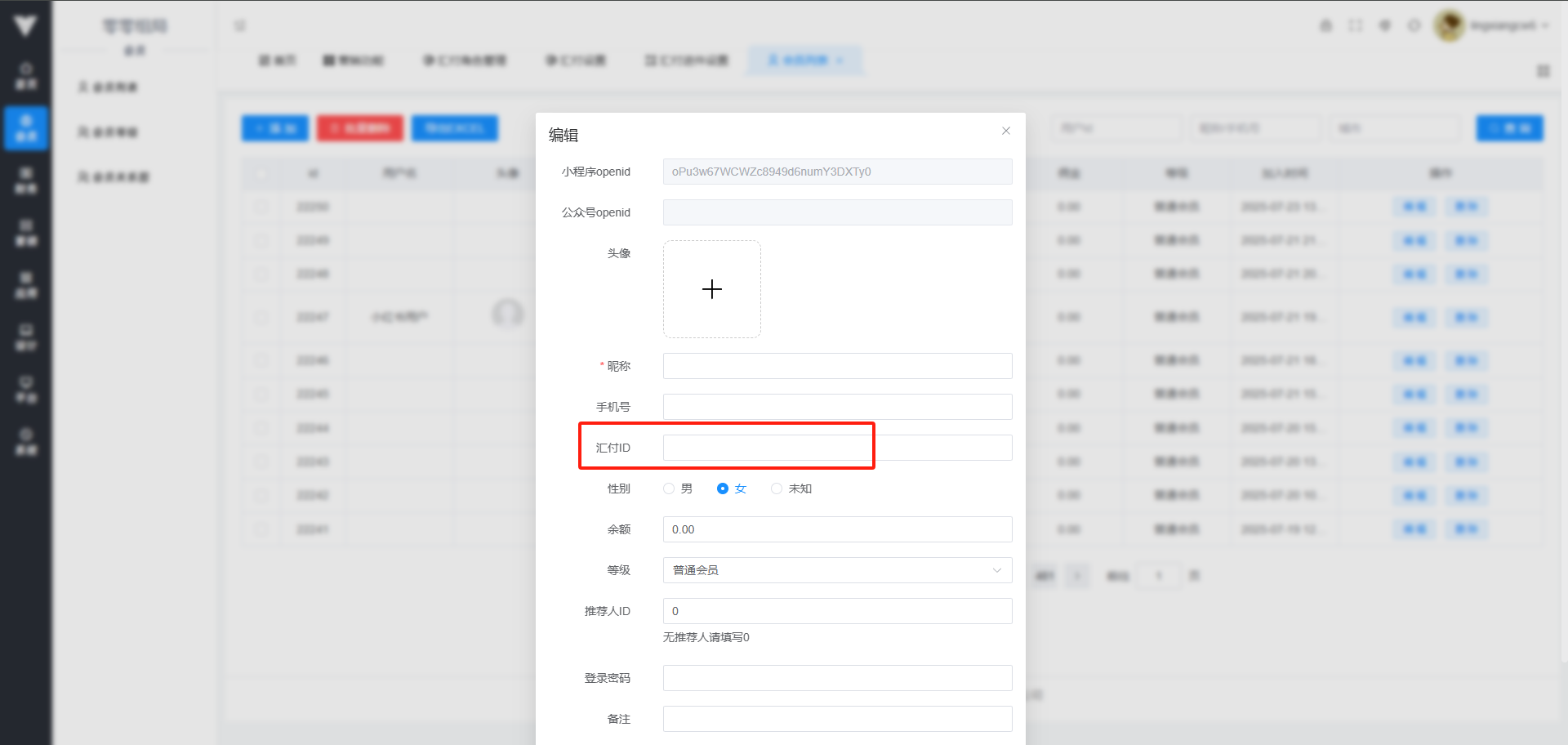Screen dimensions: 1568x745
Task: Choose the 未知 gender radio option
Action: [777, 488]
